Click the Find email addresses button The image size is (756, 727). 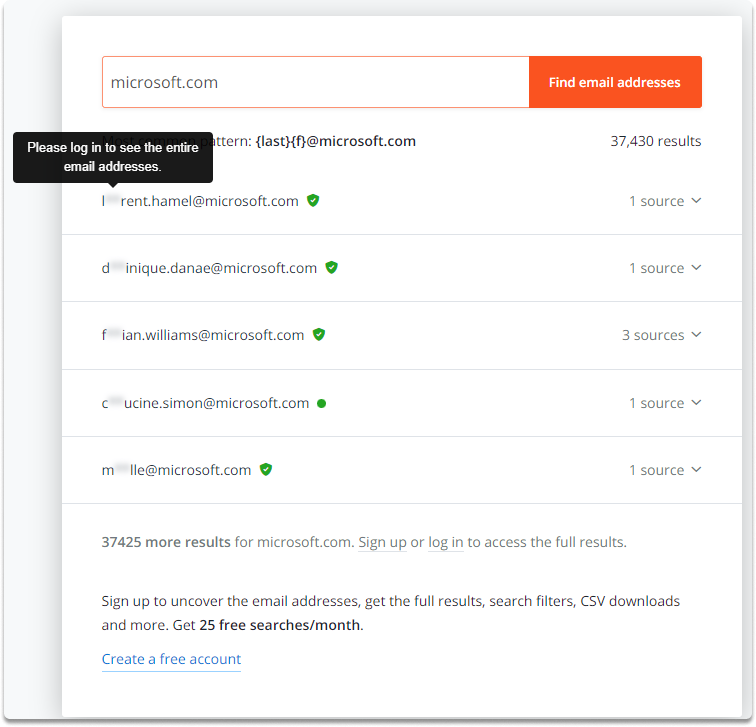(615, 82)
